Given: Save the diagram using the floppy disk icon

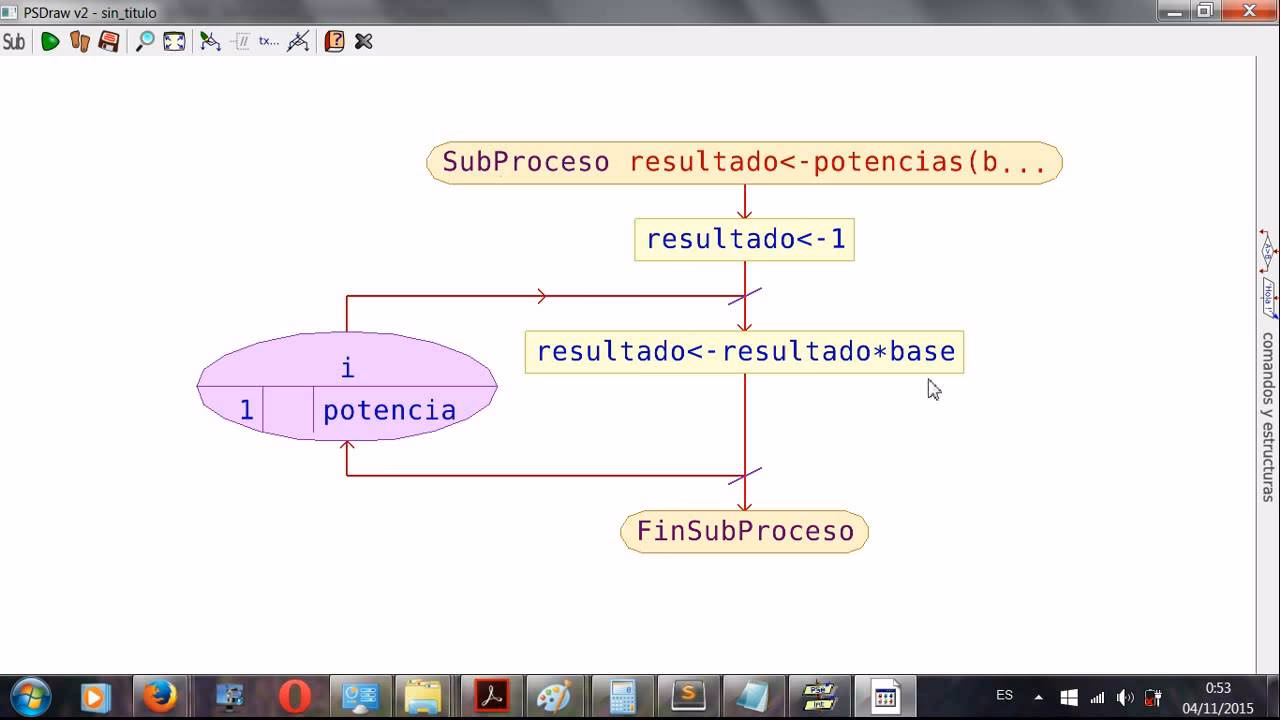Looking at the screenshot, I should (x=110, y=42).
